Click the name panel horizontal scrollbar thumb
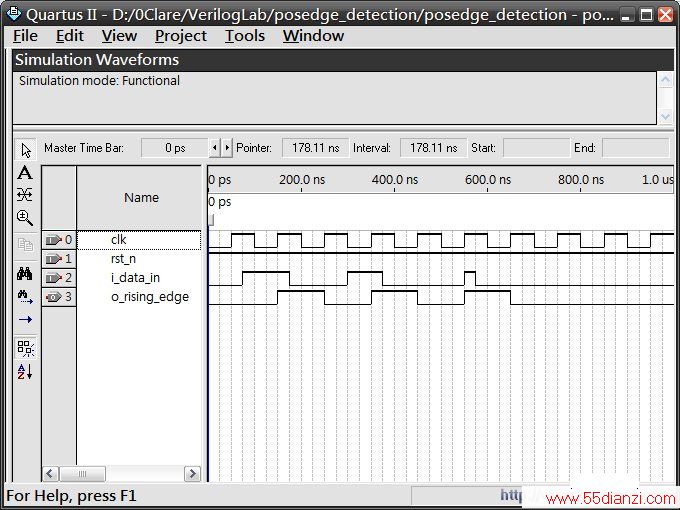 point(82,474)
